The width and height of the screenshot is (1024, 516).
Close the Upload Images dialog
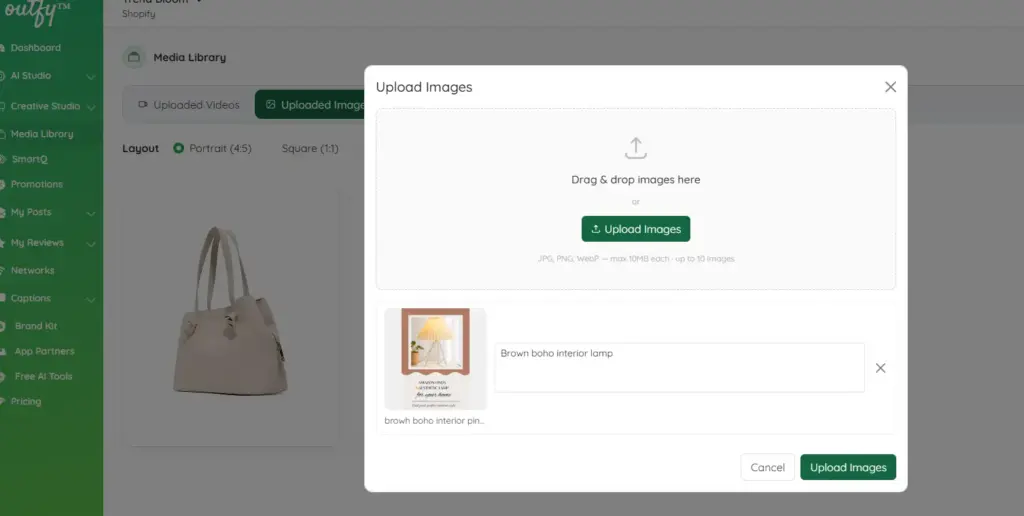890,87
